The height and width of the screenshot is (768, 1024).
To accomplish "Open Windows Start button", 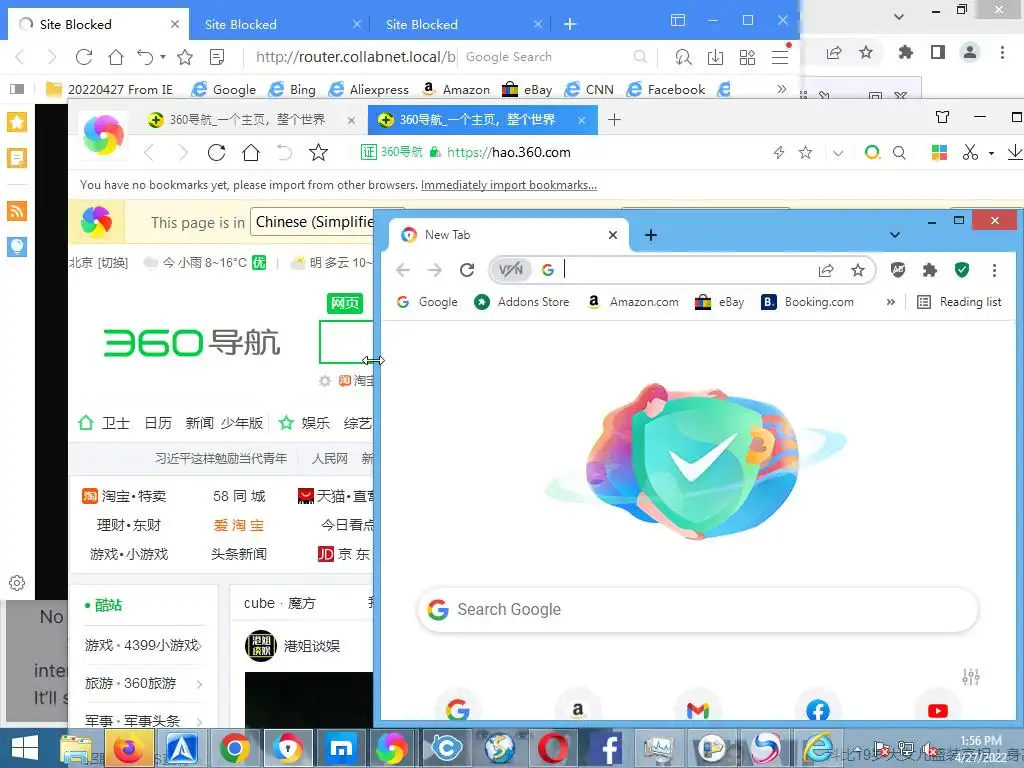I will click(x=25, y=748).
